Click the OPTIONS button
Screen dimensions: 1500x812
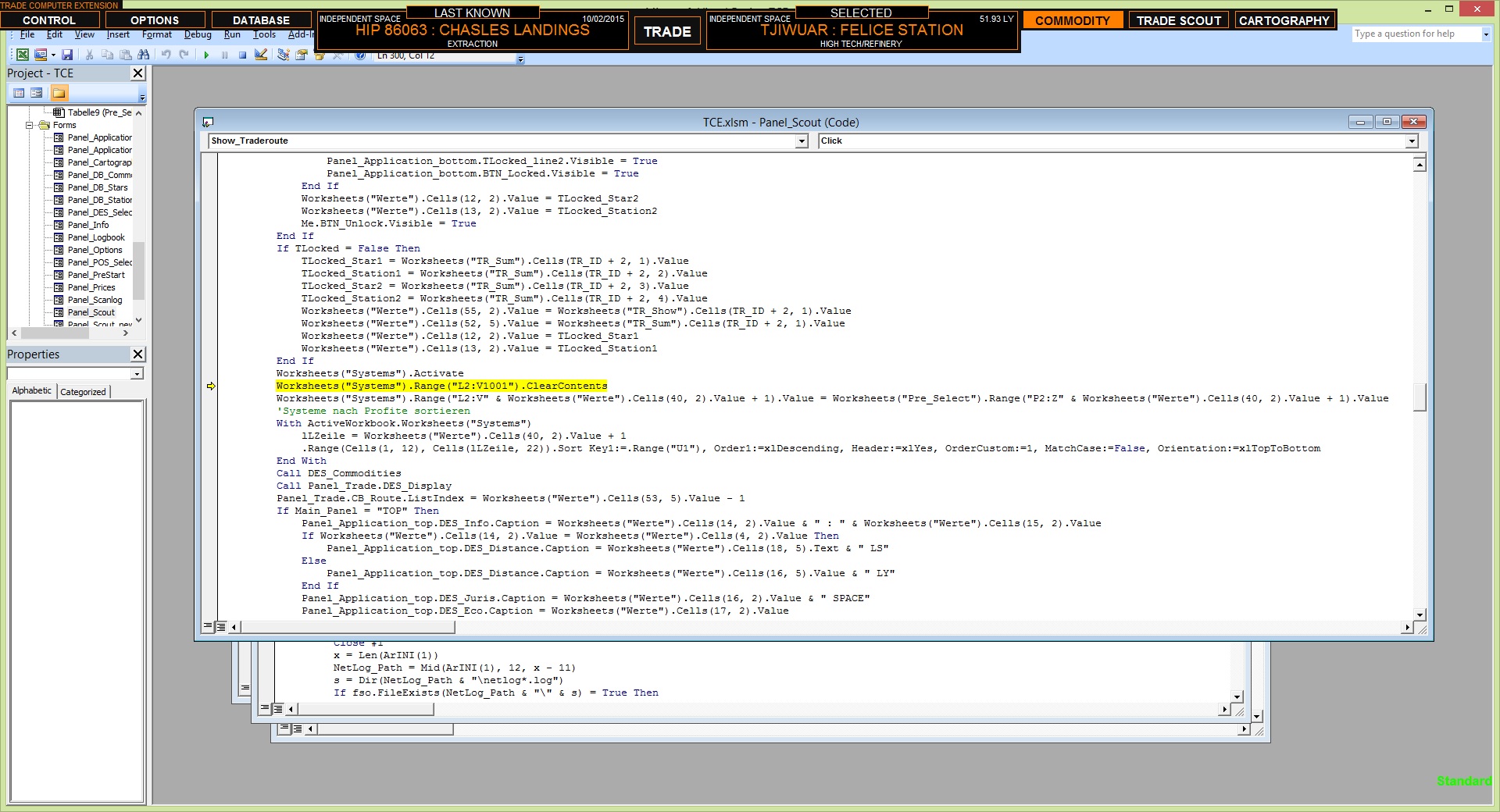coord(155,20)
